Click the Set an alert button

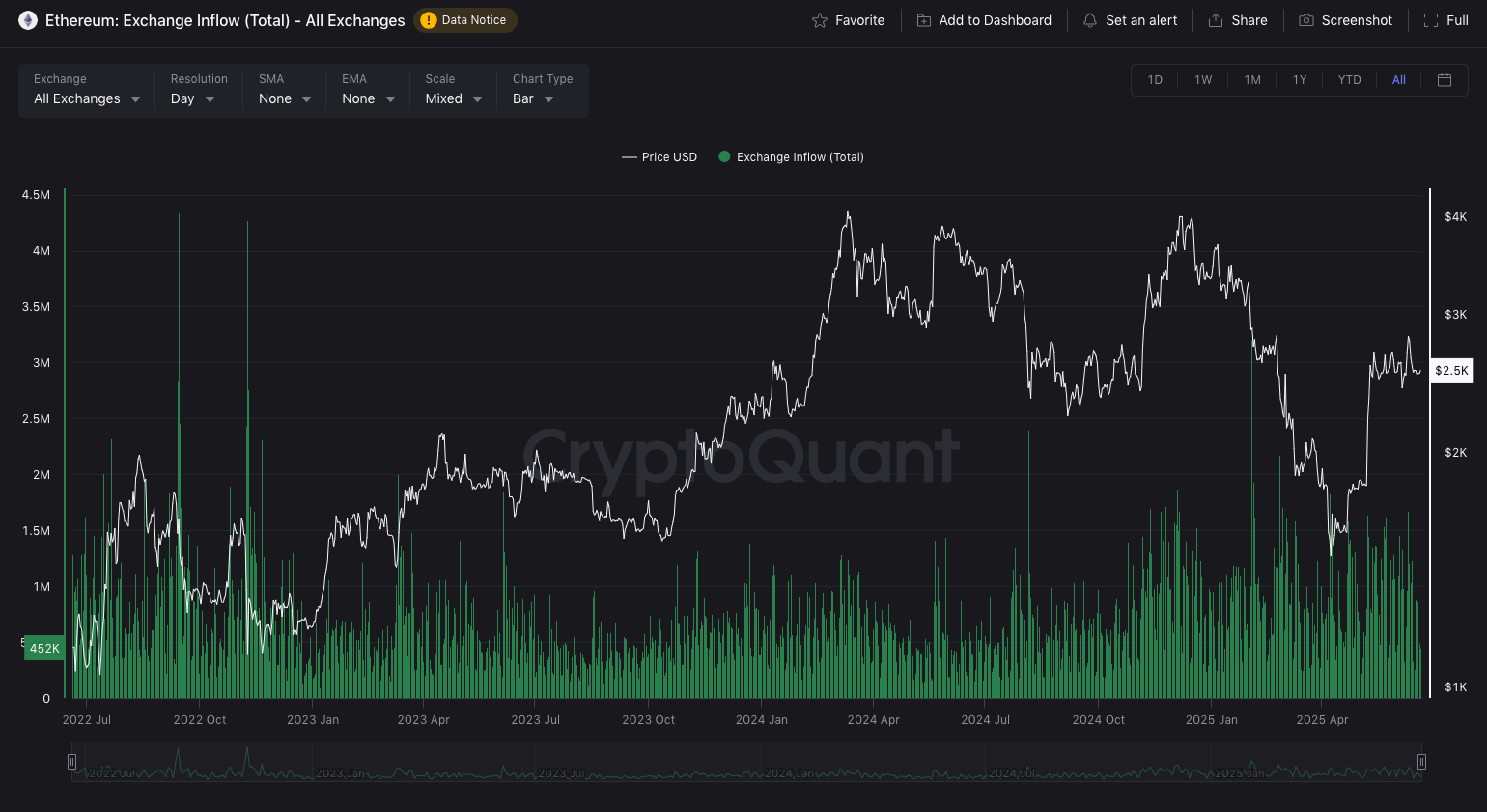[1131, 20]
